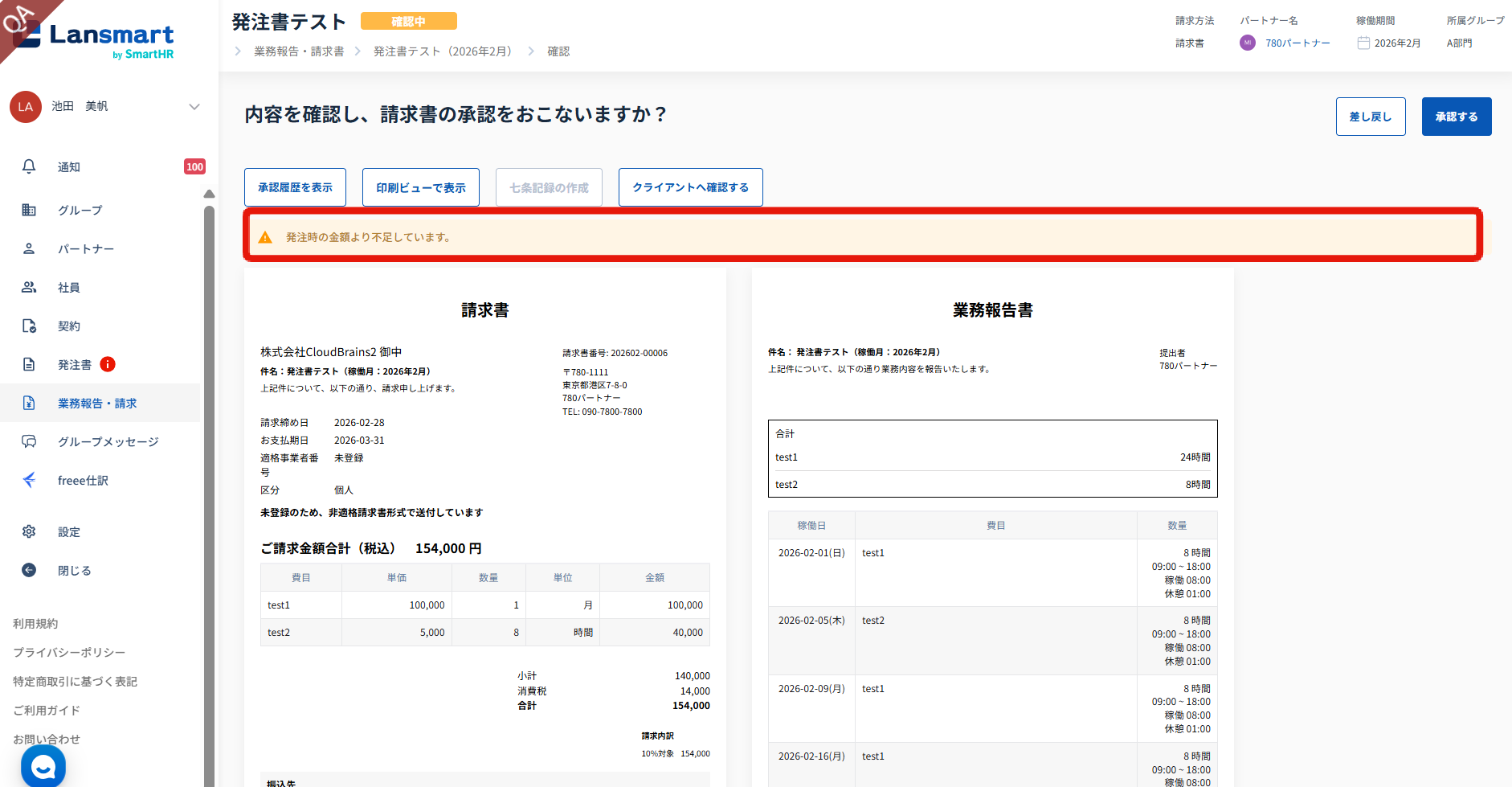Click the notification bell icon
Image resolution: width=1512 pixels, height=787 pixels.
click(29, 166)
